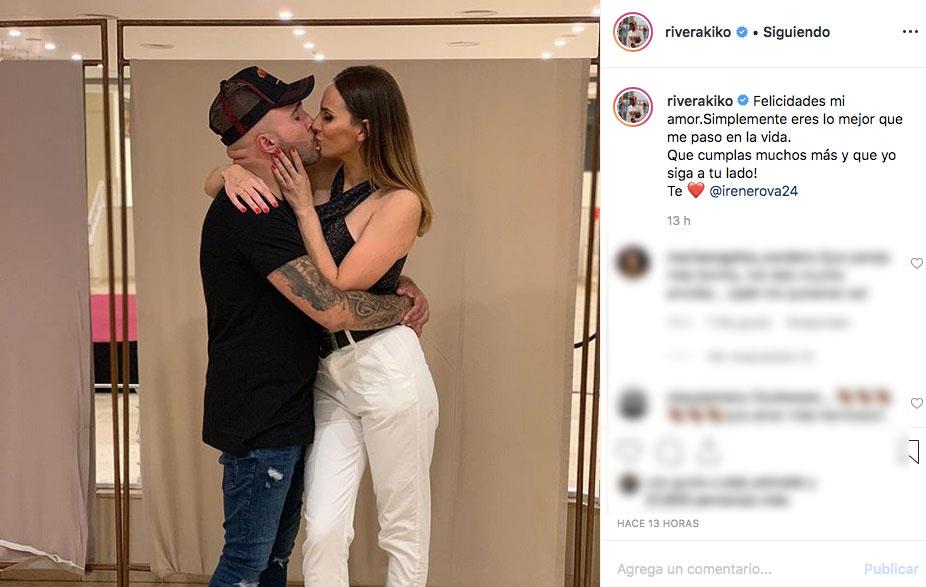The height and width of the screenshot is (587, 926).
Task: Click the HACE 13 HORAS timestamp
Action: coord(657,523)
